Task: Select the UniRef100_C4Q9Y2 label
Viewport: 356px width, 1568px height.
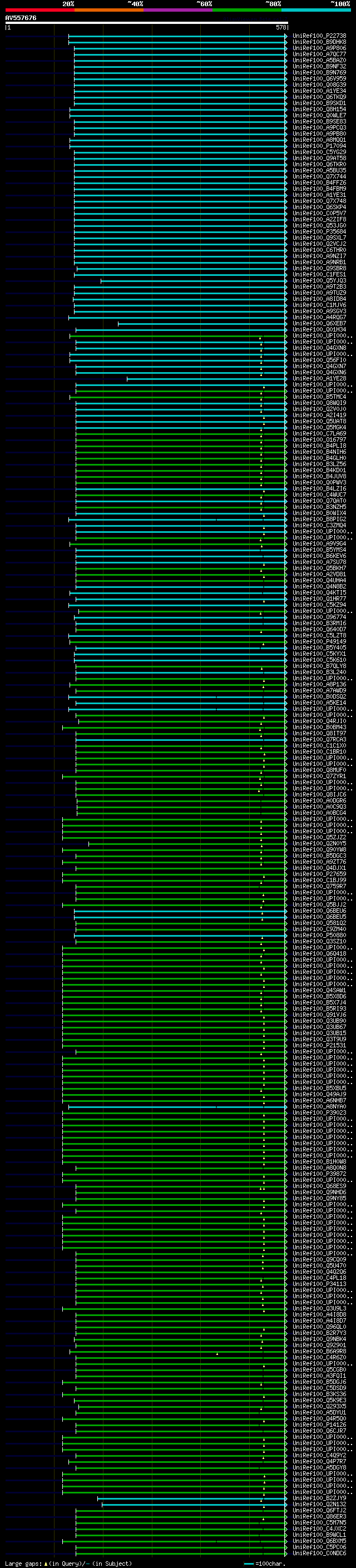Action: point(319,1456)
